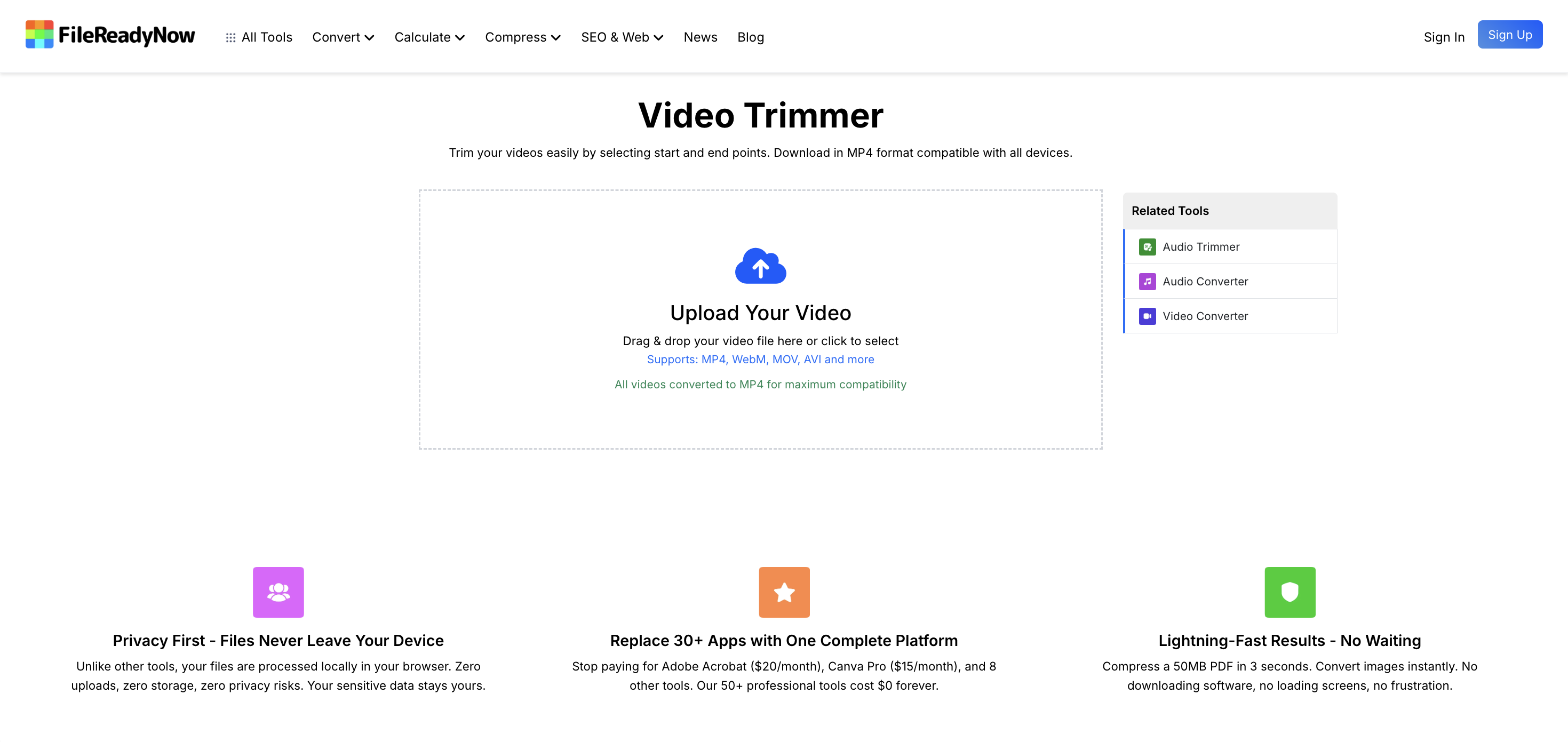Open Audio Trimmer from Related Tools
This screenshot has height=742, width=1568.
pos(1200,246)
